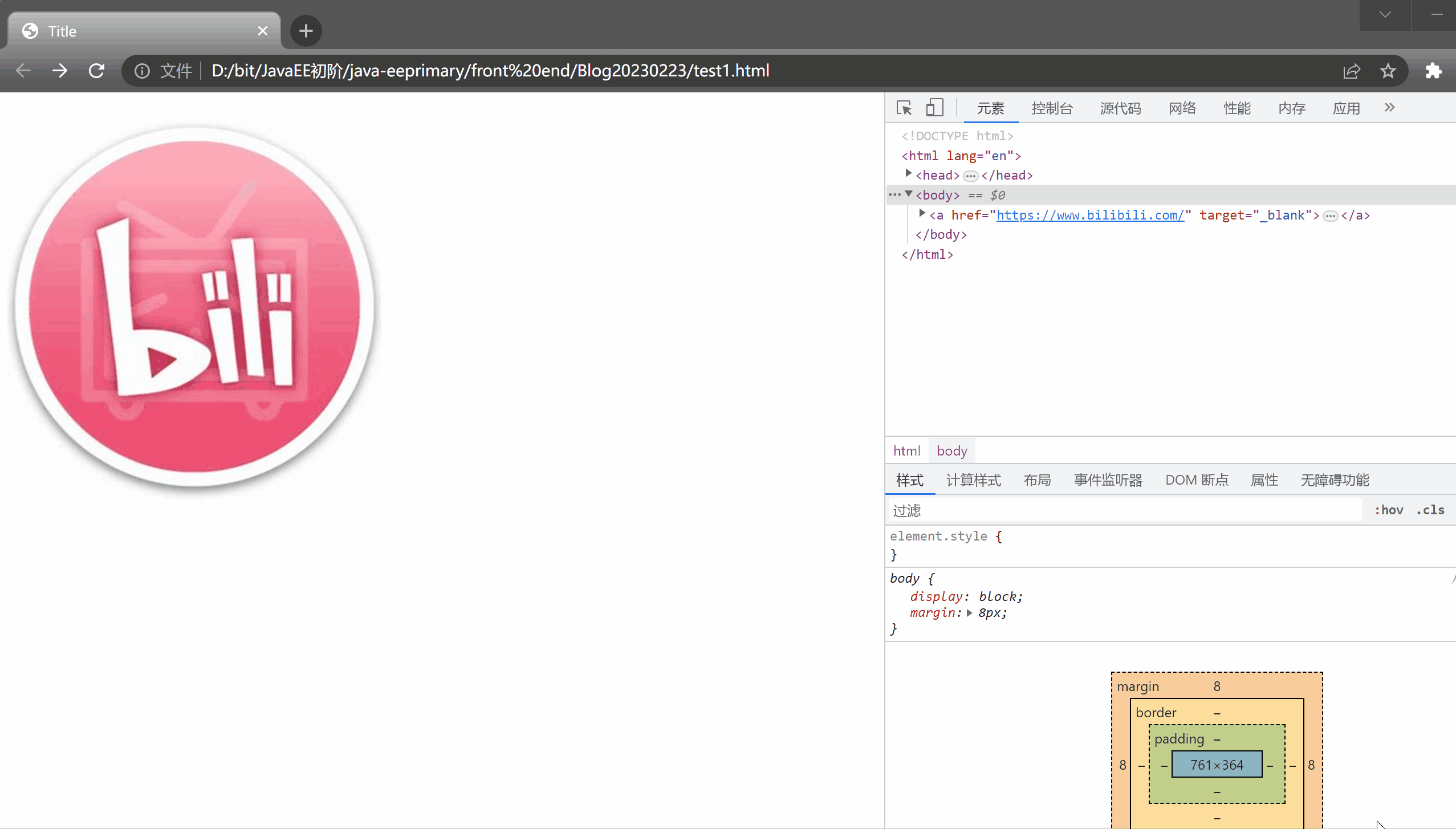
Task: Click the browser back arrow
Action: tap(23, 71)
